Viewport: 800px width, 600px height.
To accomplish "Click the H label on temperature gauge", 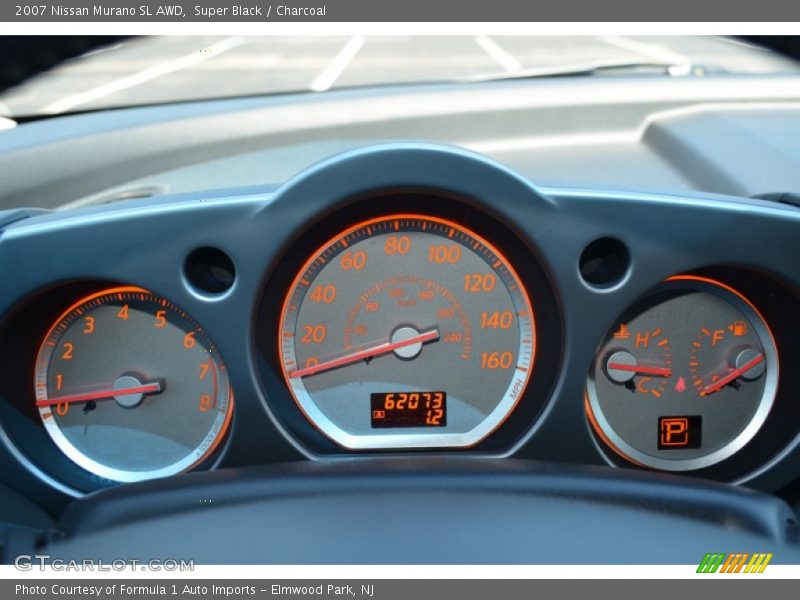I will [641, 339].
